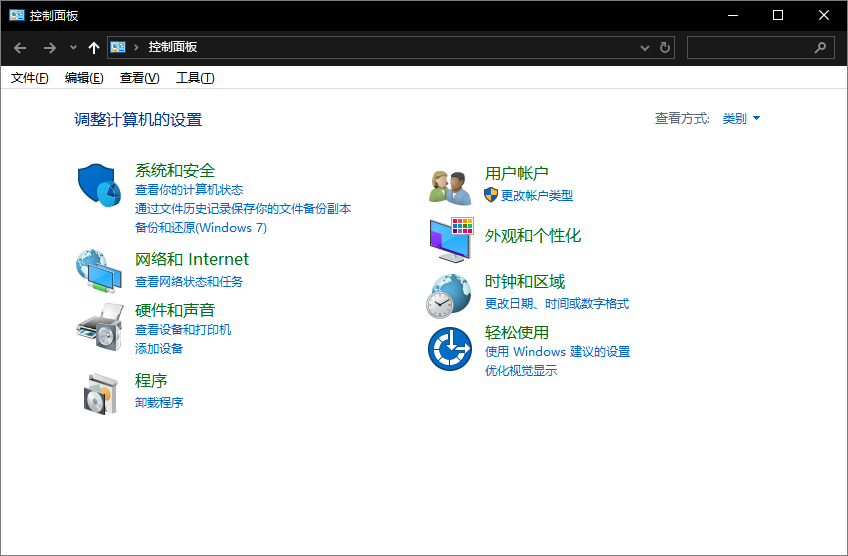Open the User Accounts people icon

tap(450, 188)
